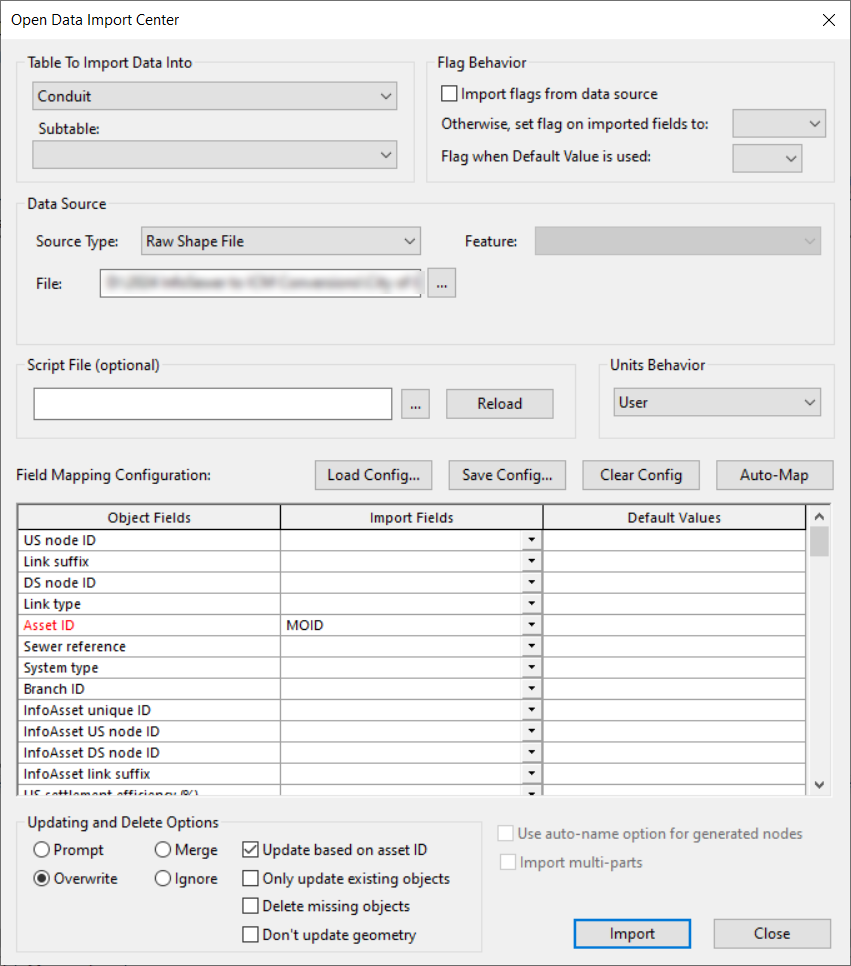Browse for data source file using ellipsis button
851x966 pixels.
pyautogui.click(x=441, y=283)
